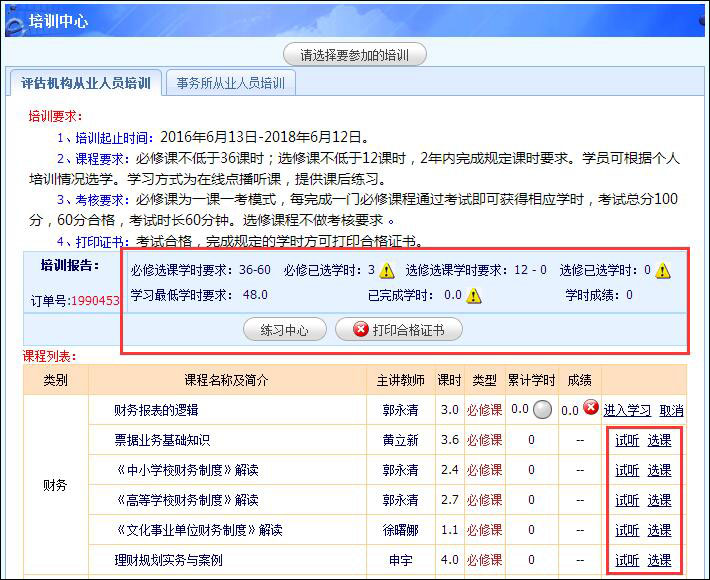Preview 《中小学校财务制度》解读 via 试听

pos(627,470)
